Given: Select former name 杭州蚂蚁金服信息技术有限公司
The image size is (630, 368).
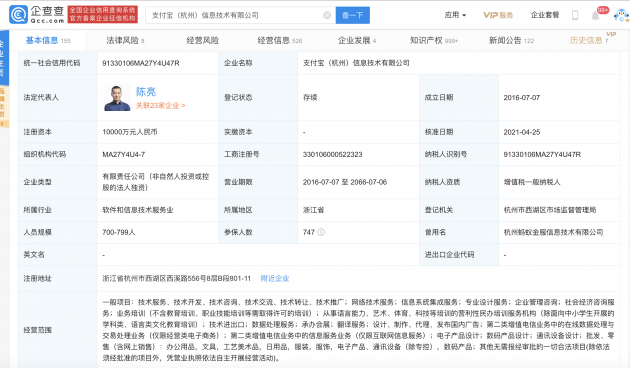Looking at the screenshot, I should pyautogui.click(x=553, y=232).
